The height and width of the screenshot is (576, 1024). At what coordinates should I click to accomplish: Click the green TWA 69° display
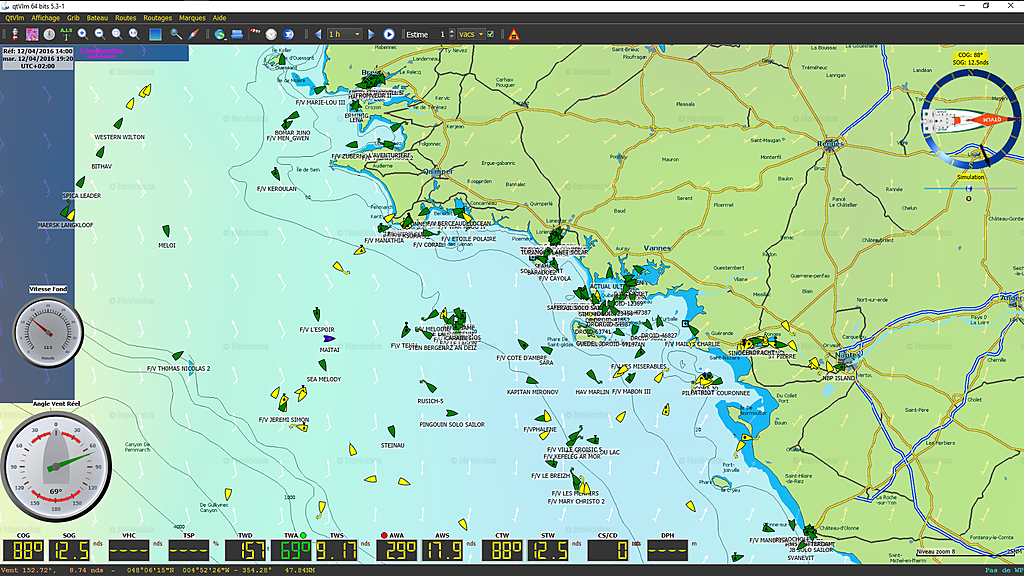(291, 550)
